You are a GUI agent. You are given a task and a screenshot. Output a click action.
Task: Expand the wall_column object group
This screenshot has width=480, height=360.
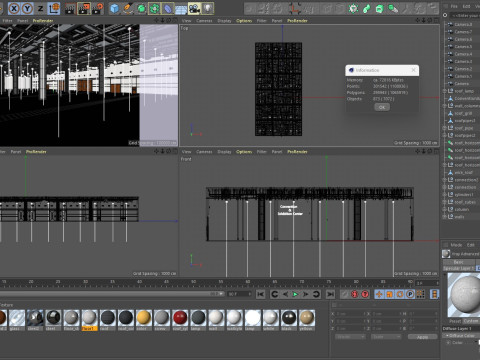[445, 106]
